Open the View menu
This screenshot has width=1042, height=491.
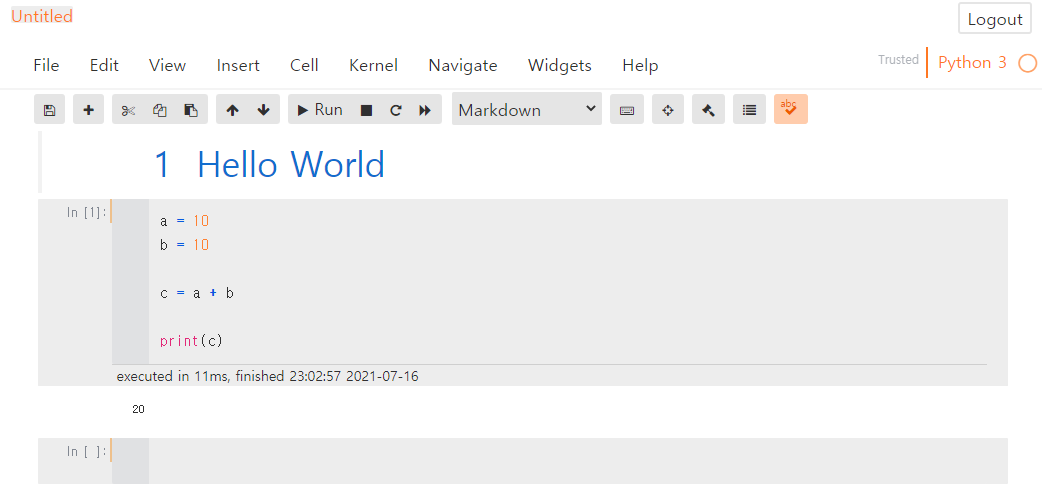point(167,65)
